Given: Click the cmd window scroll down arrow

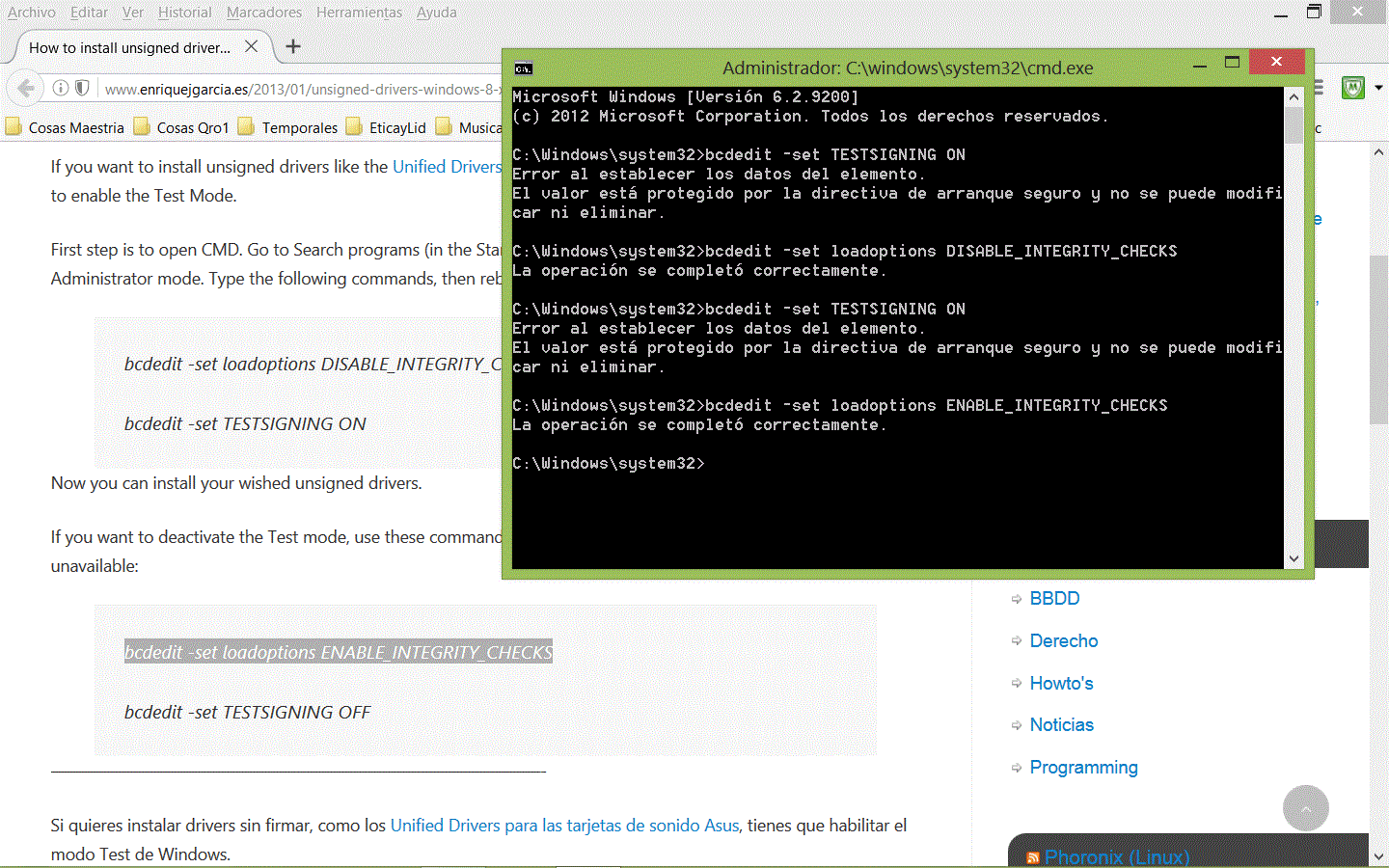Looking at the screenshot, I should pyautogui.click(x=1294, y=558).
